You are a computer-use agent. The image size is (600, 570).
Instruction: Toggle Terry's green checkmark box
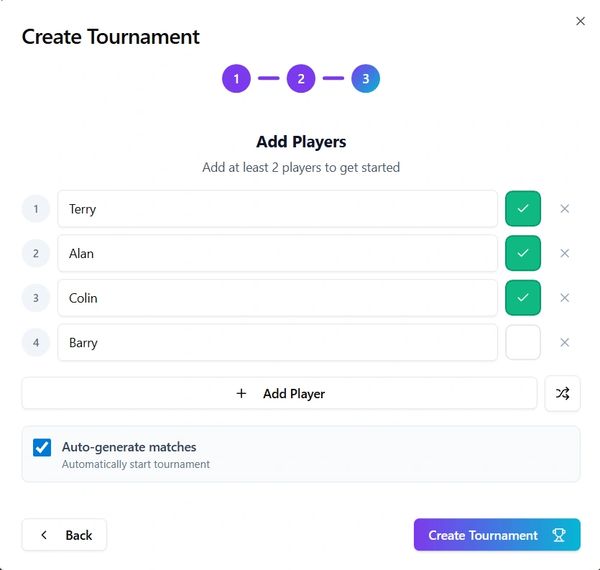pyautogui.click(x=523, y=209)
